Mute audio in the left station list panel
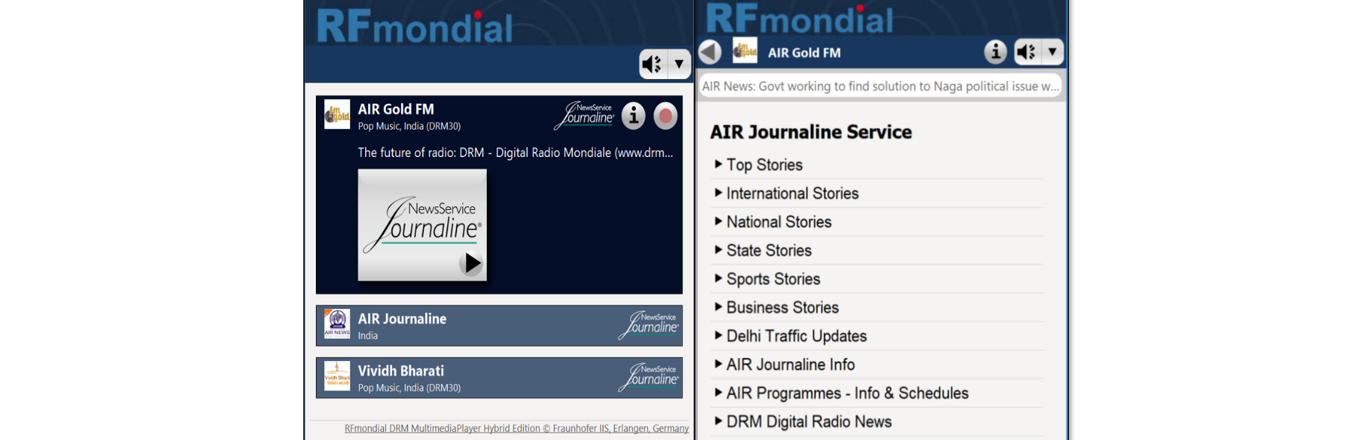Image resolution: width=1365 pixels, height=440 pixels. [652, 65]
